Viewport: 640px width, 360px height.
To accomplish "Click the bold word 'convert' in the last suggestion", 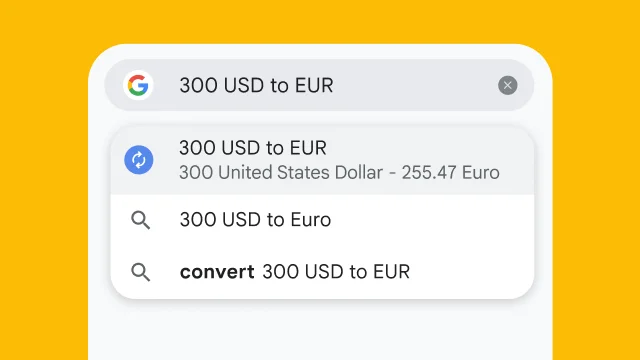I will [x=217, y=272].
